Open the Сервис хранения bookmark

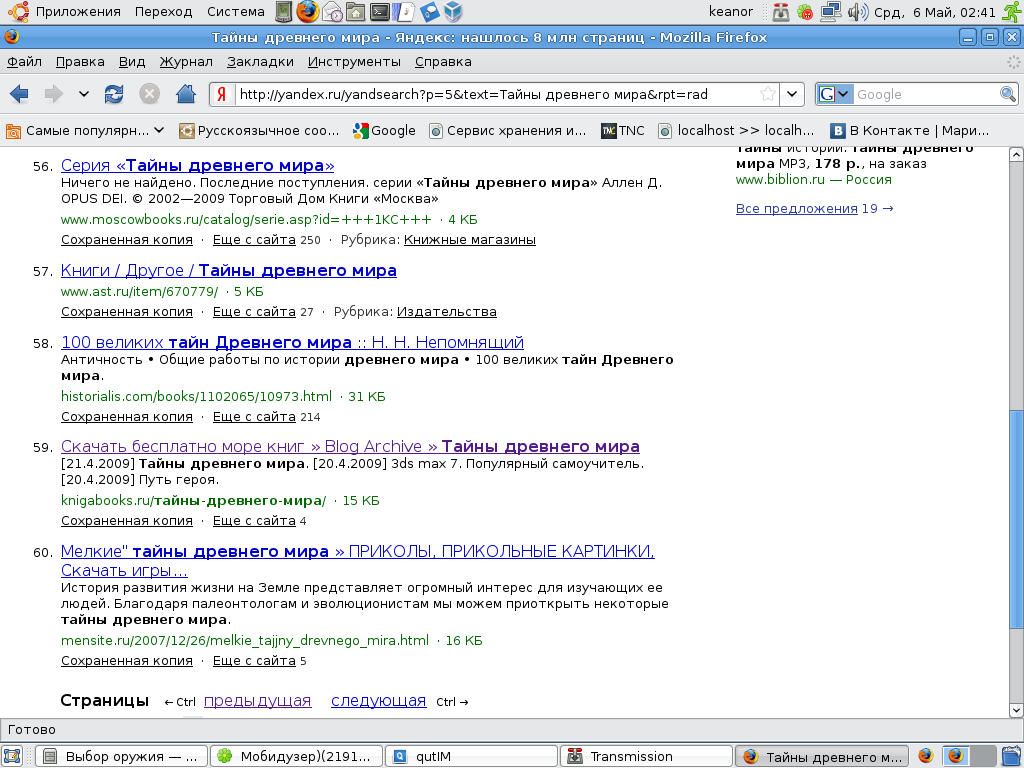[x=507, y=131]
